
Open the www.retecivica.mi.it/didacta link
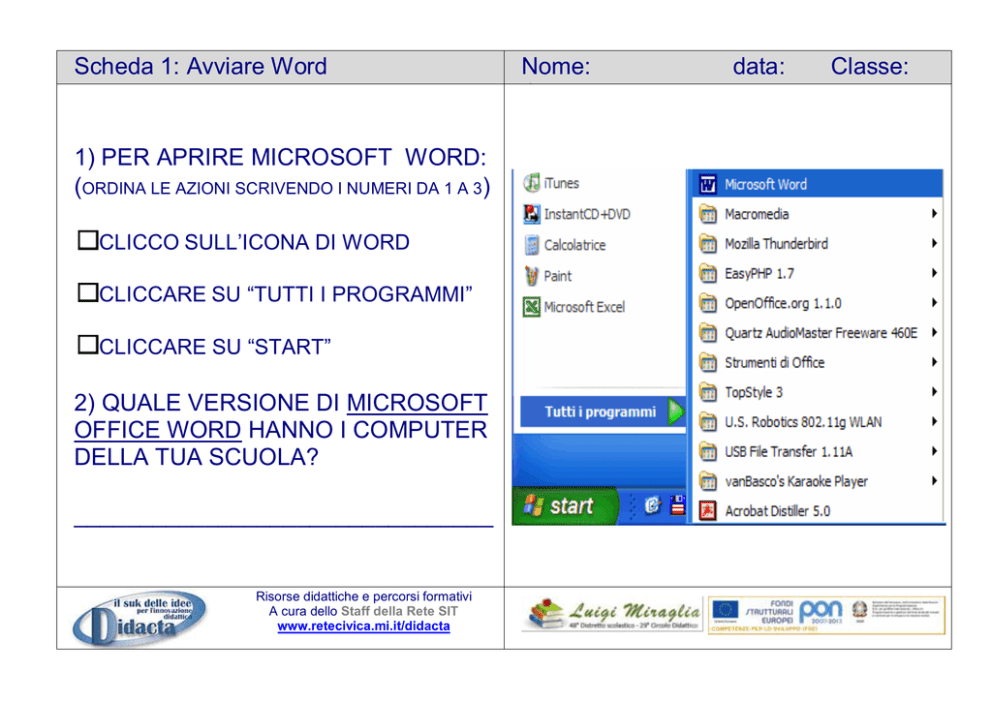point(364,626)
